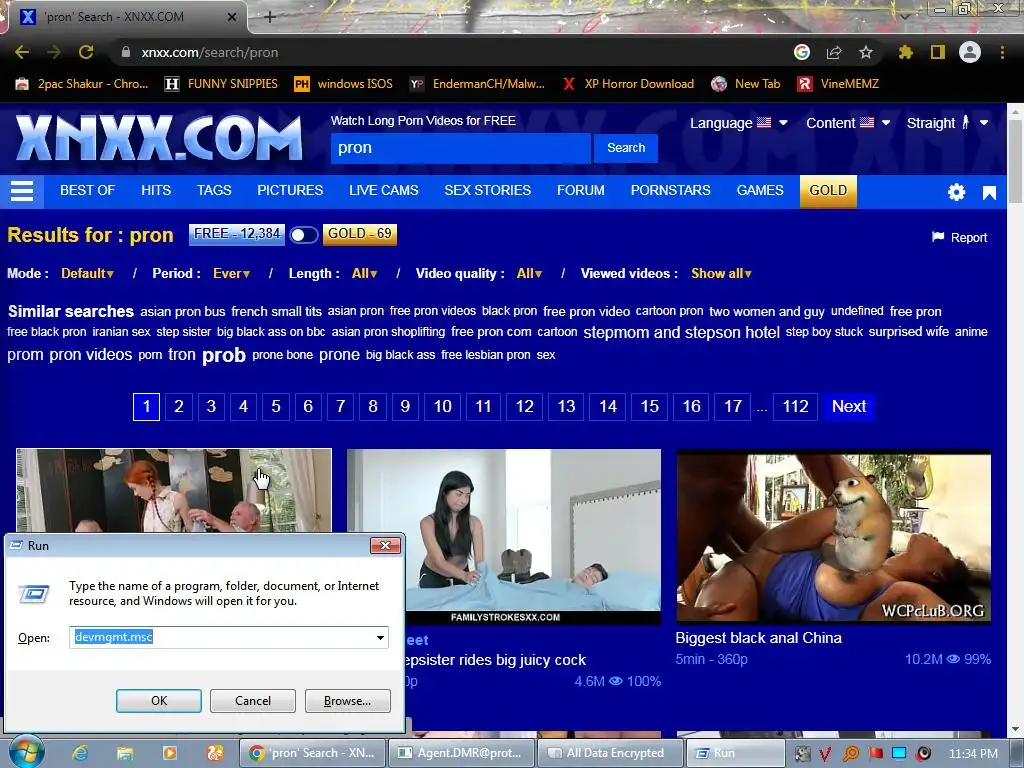Open the XP Horror Download bookmark
The height and width of the screenshot is (768, 1024).
tap(628, 84)
